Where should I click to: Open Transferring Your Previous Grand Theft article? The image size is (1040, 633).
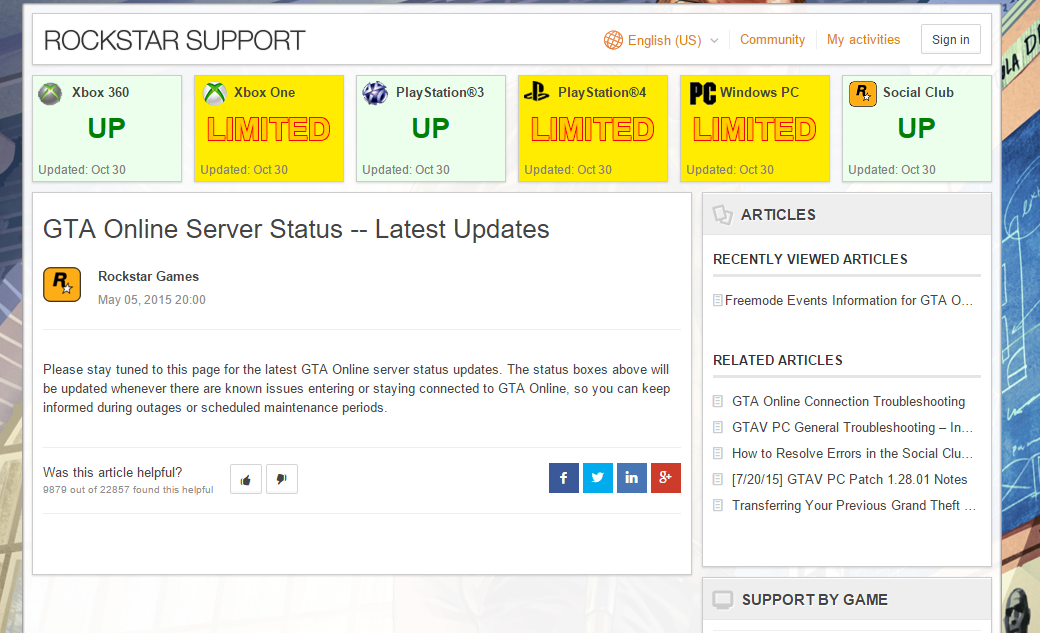pos(854,506)
